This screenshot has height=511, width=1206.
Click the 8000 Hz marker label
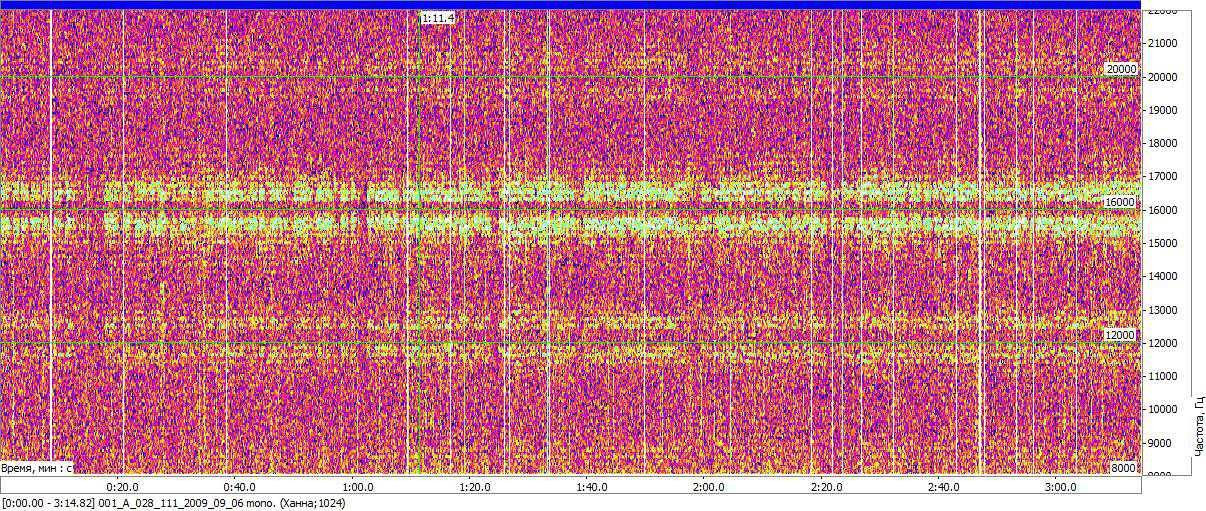click(1123, 468)
